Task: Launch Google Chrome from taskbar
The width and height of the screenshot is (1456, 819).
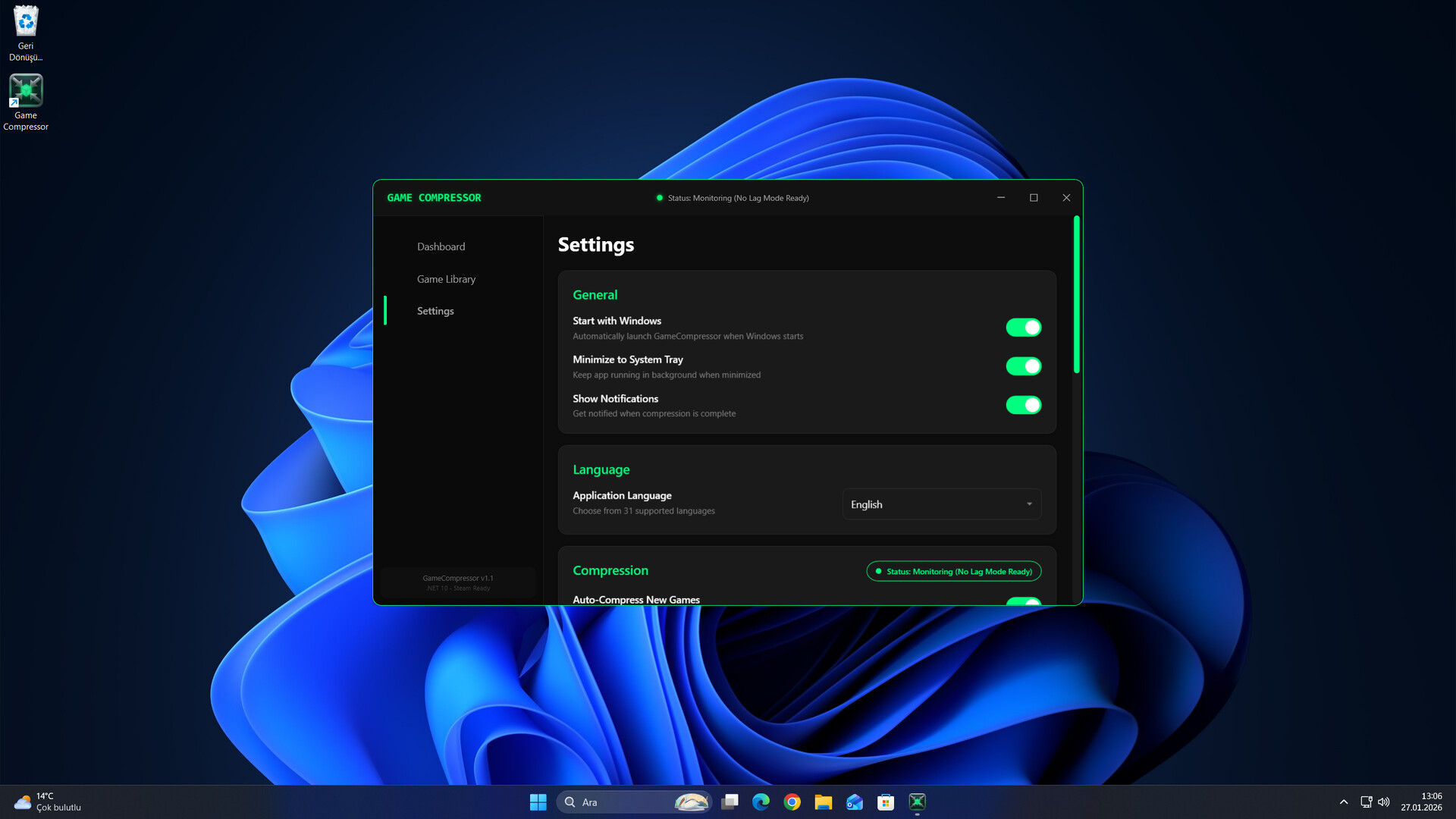Action: pos(792,802)
